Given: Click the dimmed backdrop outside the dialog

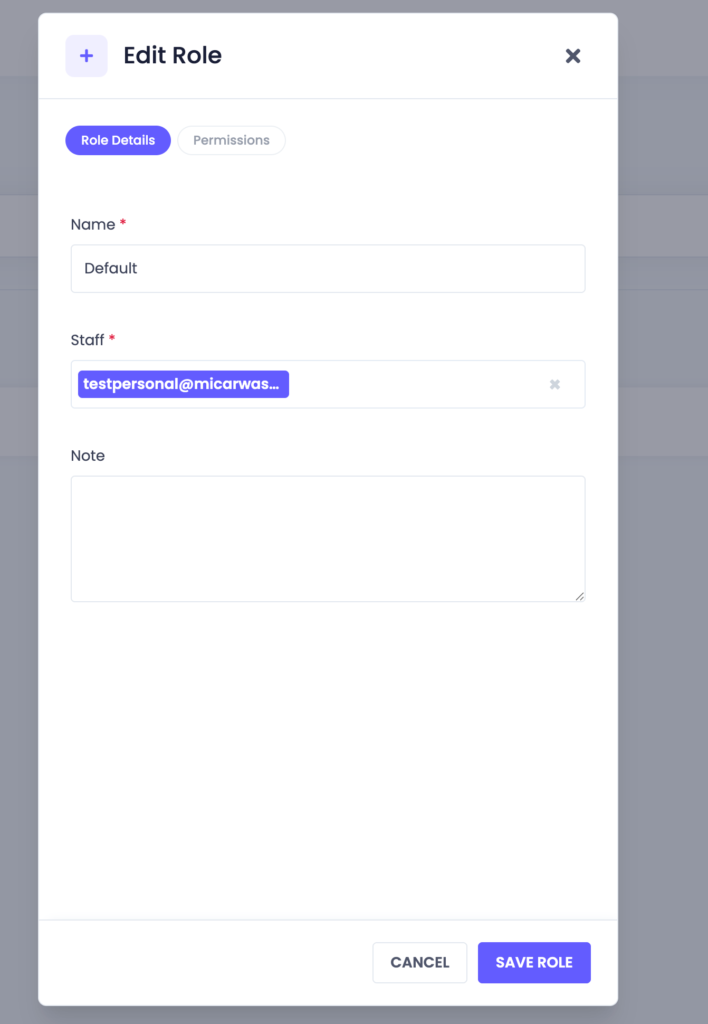Looking at the screenshot, I should click(662, 600).
